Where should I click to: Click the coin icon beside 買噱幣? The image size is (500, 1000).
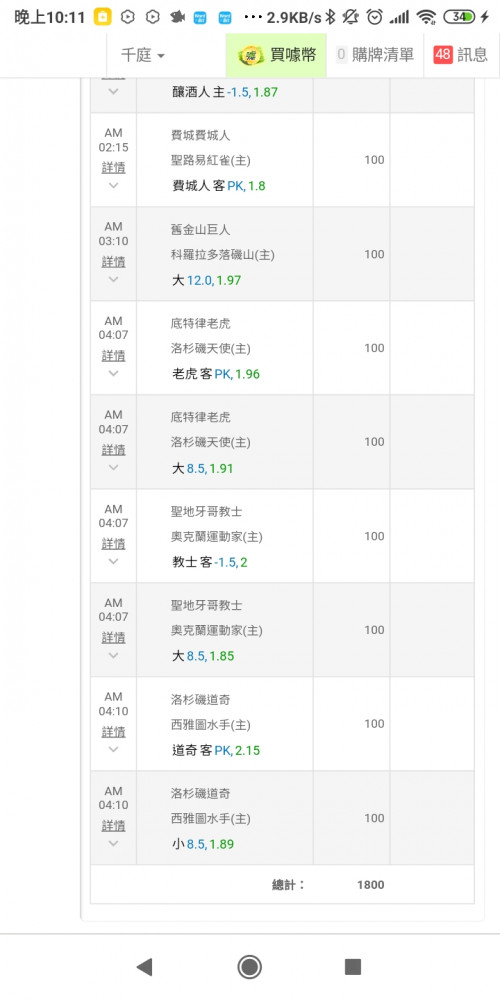(x=249, y=55)
